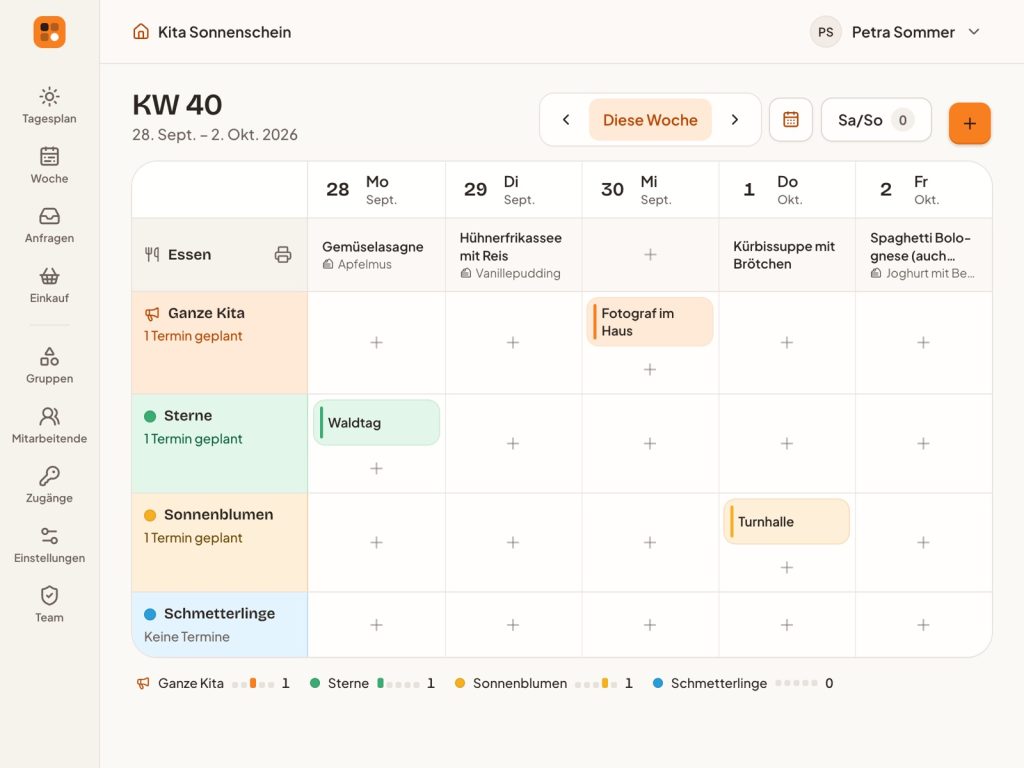Add Sterne event on Friday
The image size is (1024, 768).
coord(923,443)
